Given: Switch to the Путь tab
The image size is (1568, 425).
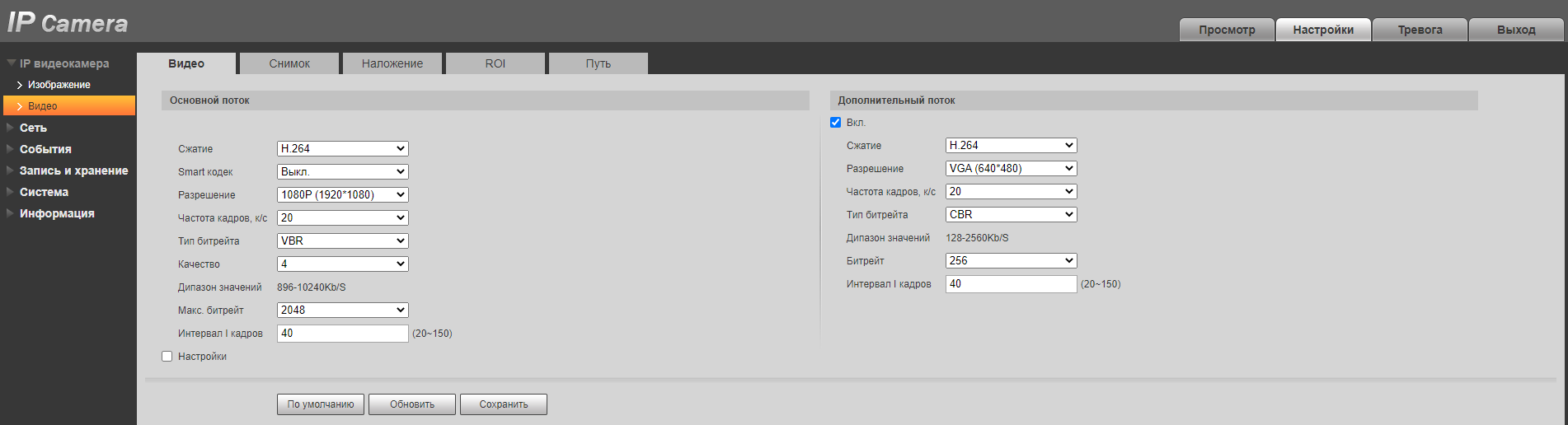Looking at the screenshot, I should 599,63.
